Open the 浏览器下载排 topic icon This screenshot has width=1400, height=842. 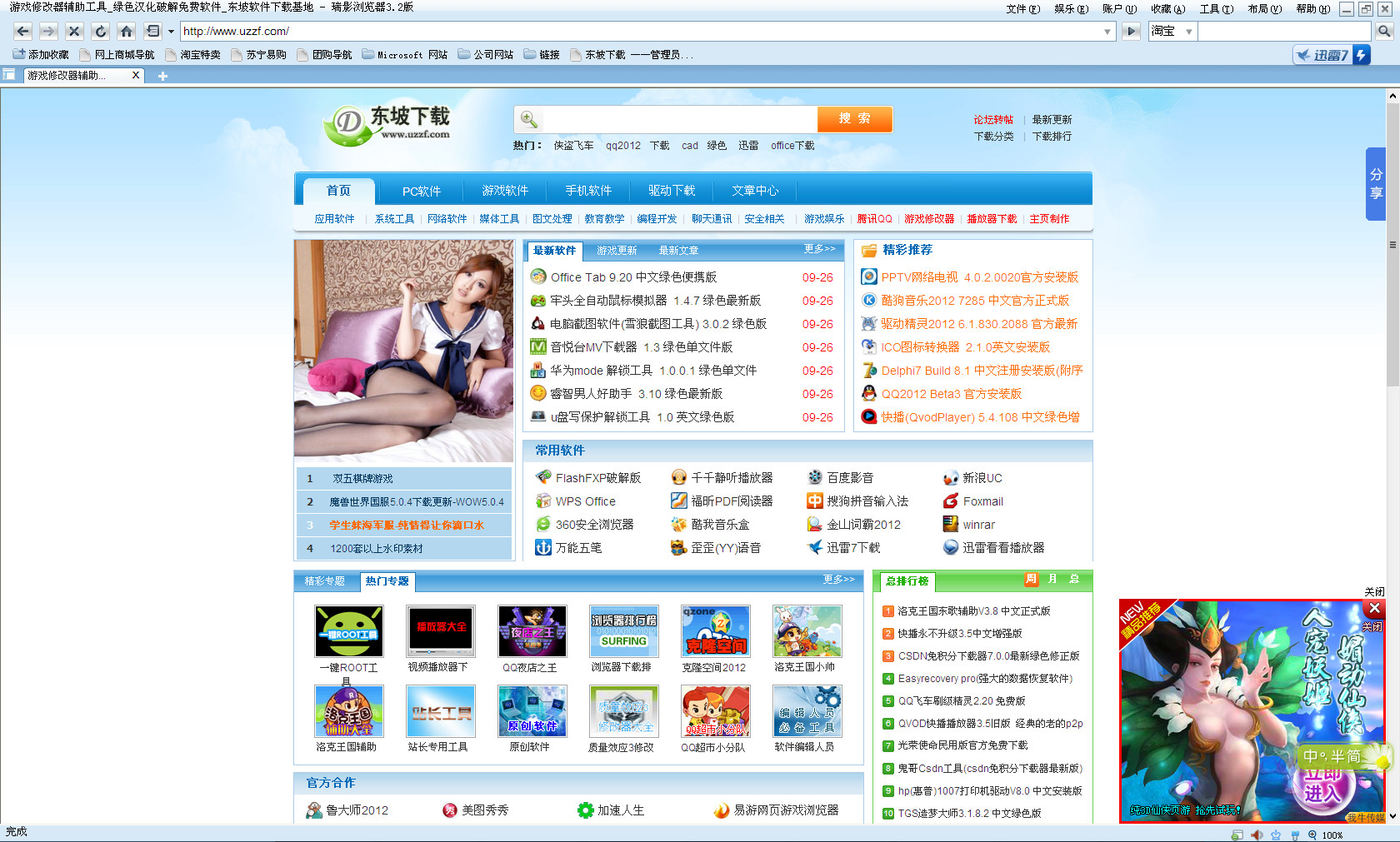pos(624,630)
